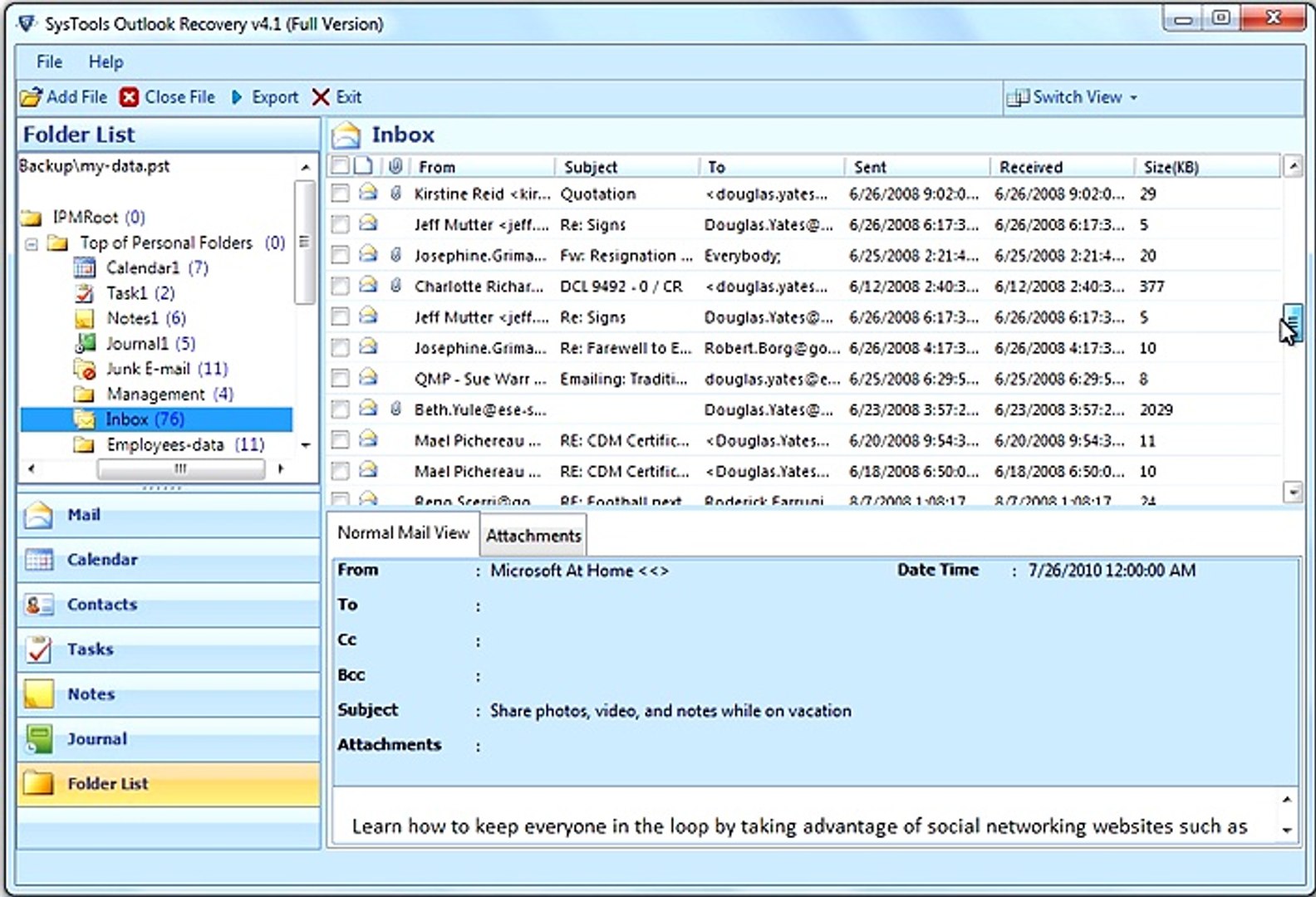This screenshot has height=897, width=1316.
Task: Click email list scroll down arrow
Action: 1293,492
